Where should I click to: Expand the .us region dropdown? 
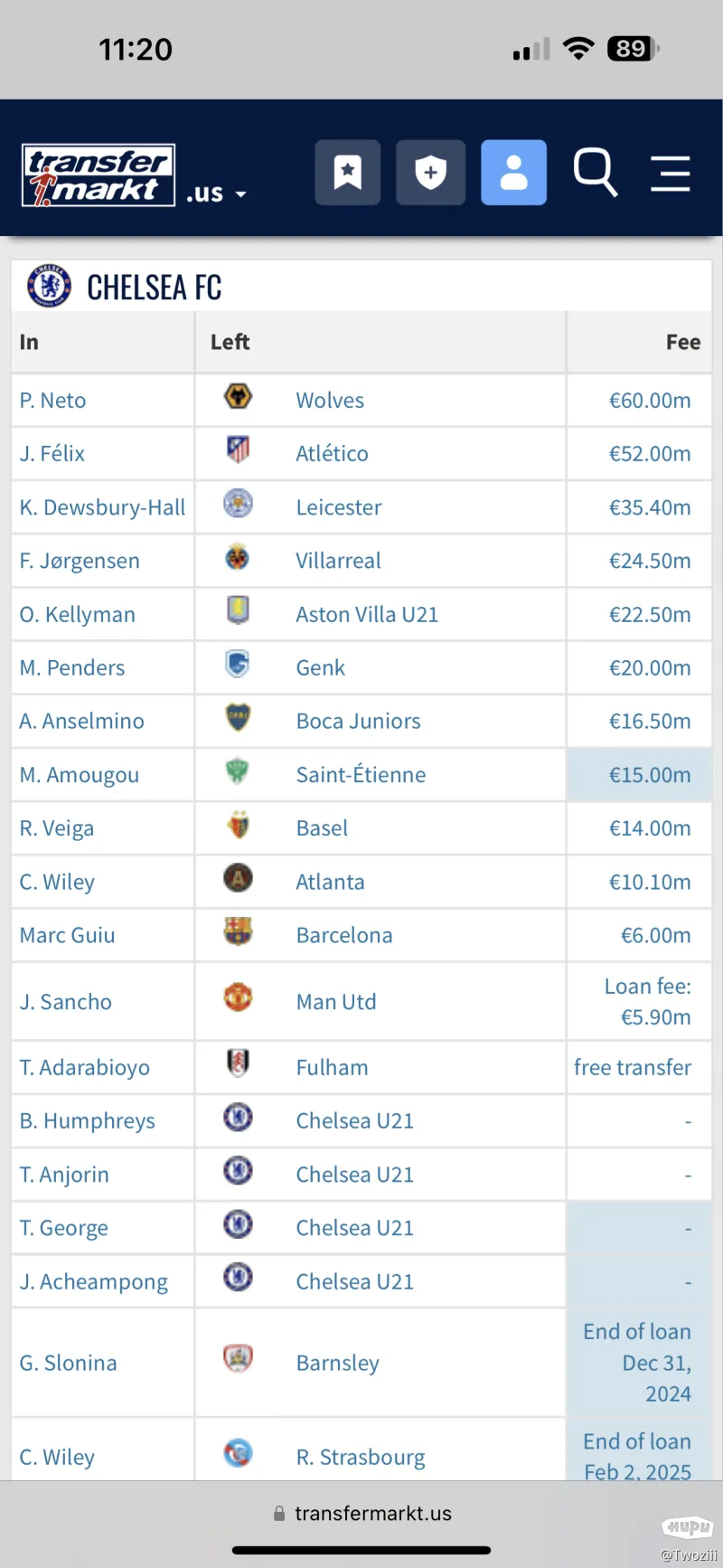tap(217, 194)
